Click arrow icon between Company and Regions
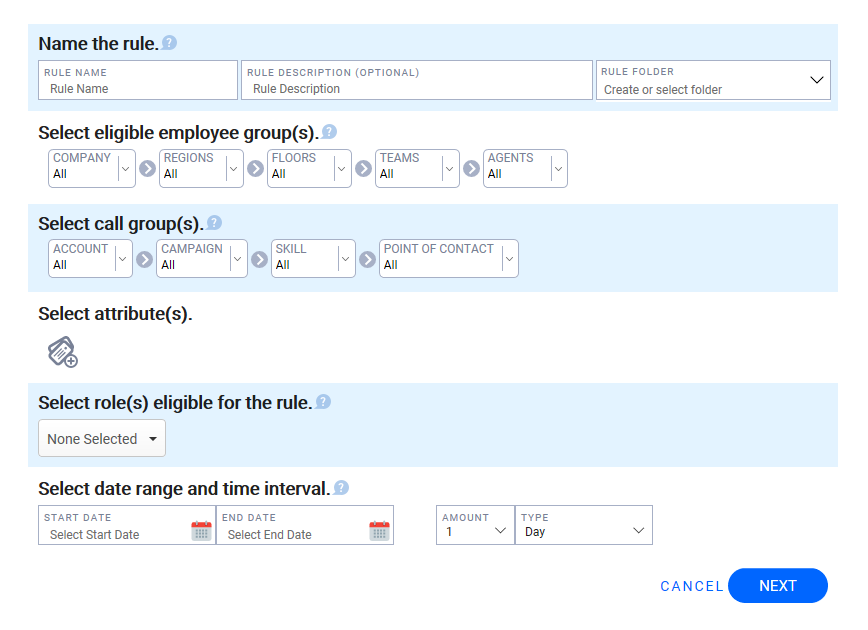The height and width of the screenshot is (630, 868). point(147,168)
